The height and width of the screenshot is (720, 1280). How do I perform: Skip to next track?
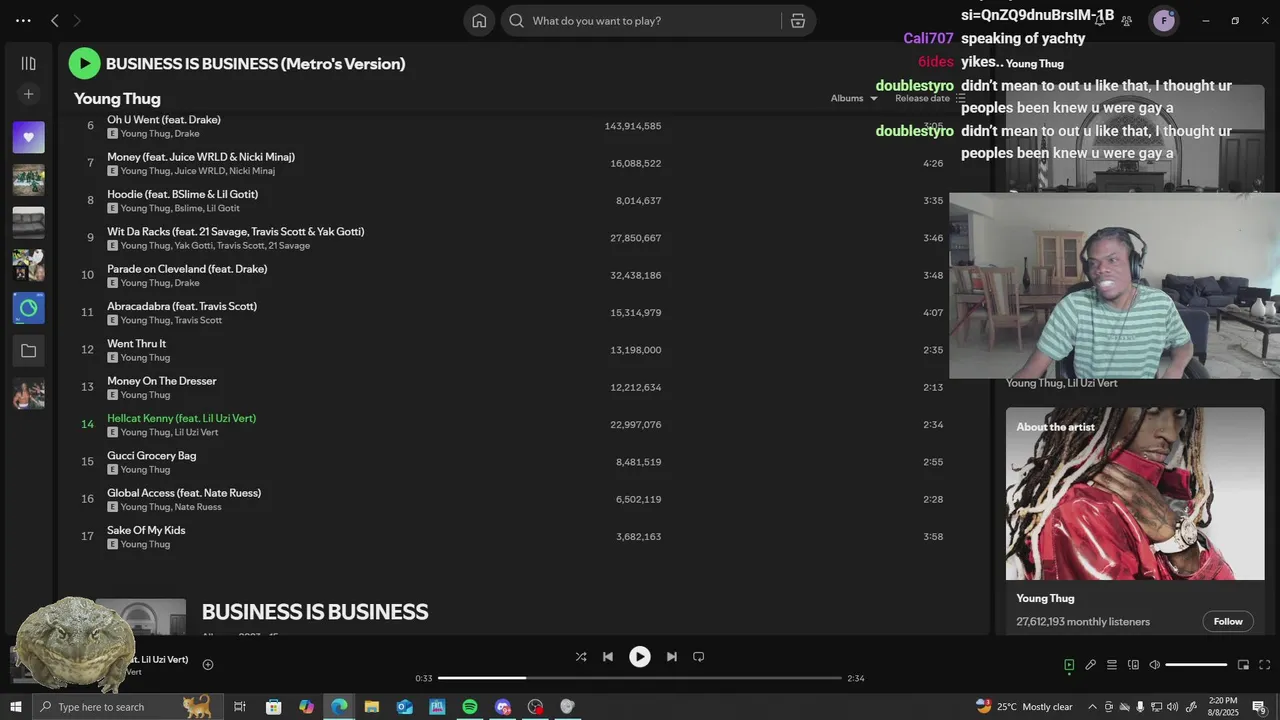[672, 657]
